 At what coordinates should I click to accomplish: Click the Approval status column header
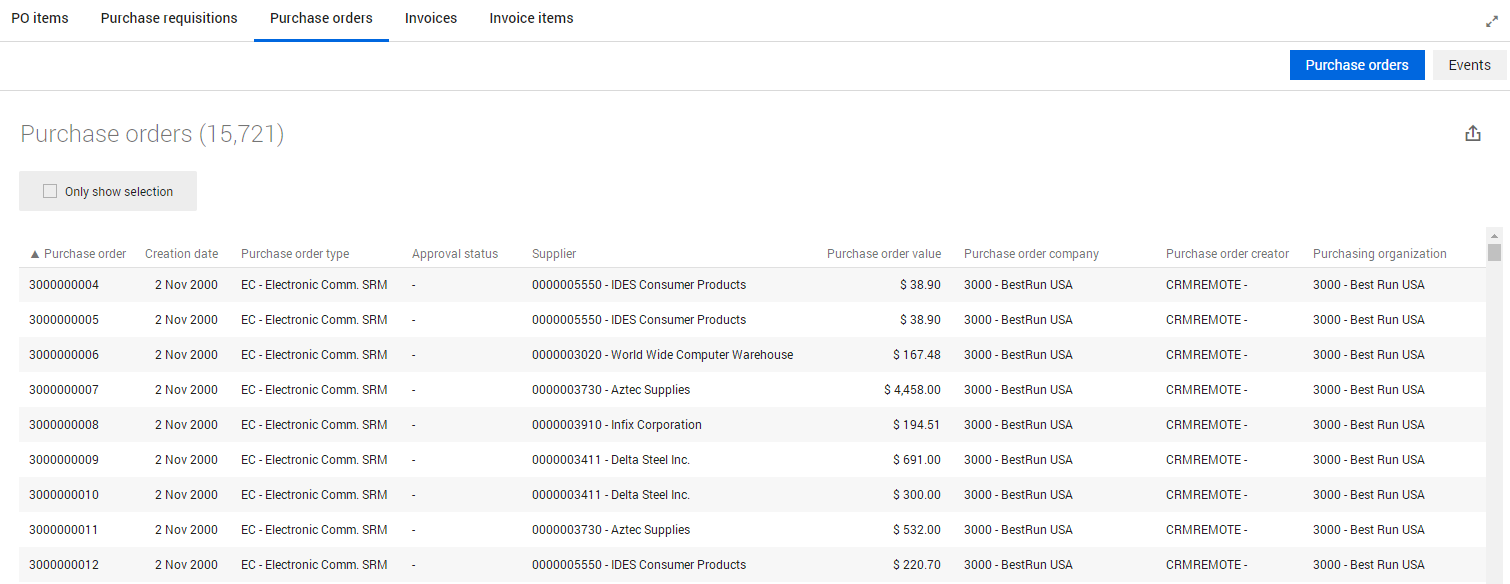[454, 254]
